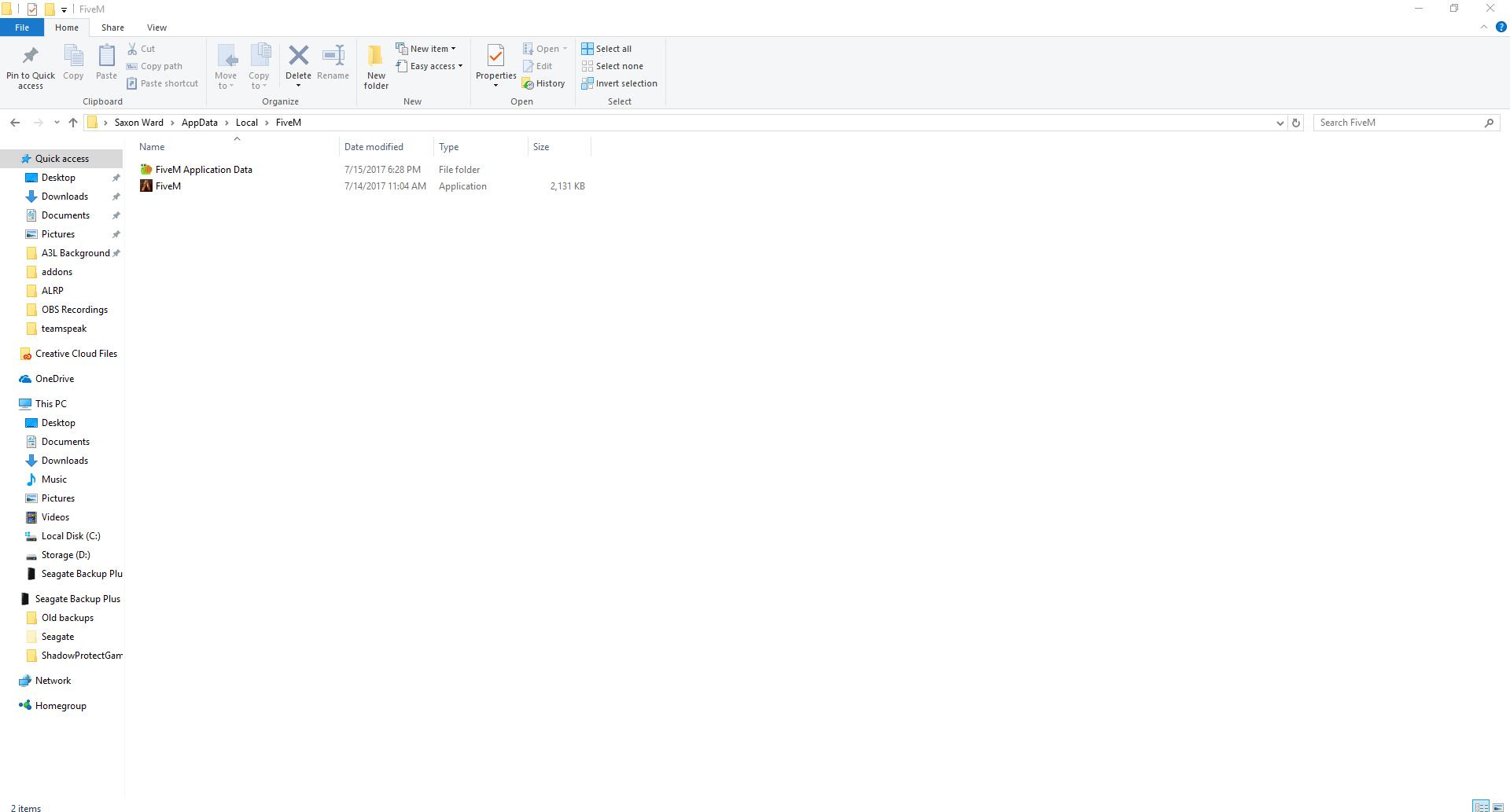The height and width of the screenshot is (812, 1510).
Task: Switch to the Home ribbon tab
Action: (67, 28)
